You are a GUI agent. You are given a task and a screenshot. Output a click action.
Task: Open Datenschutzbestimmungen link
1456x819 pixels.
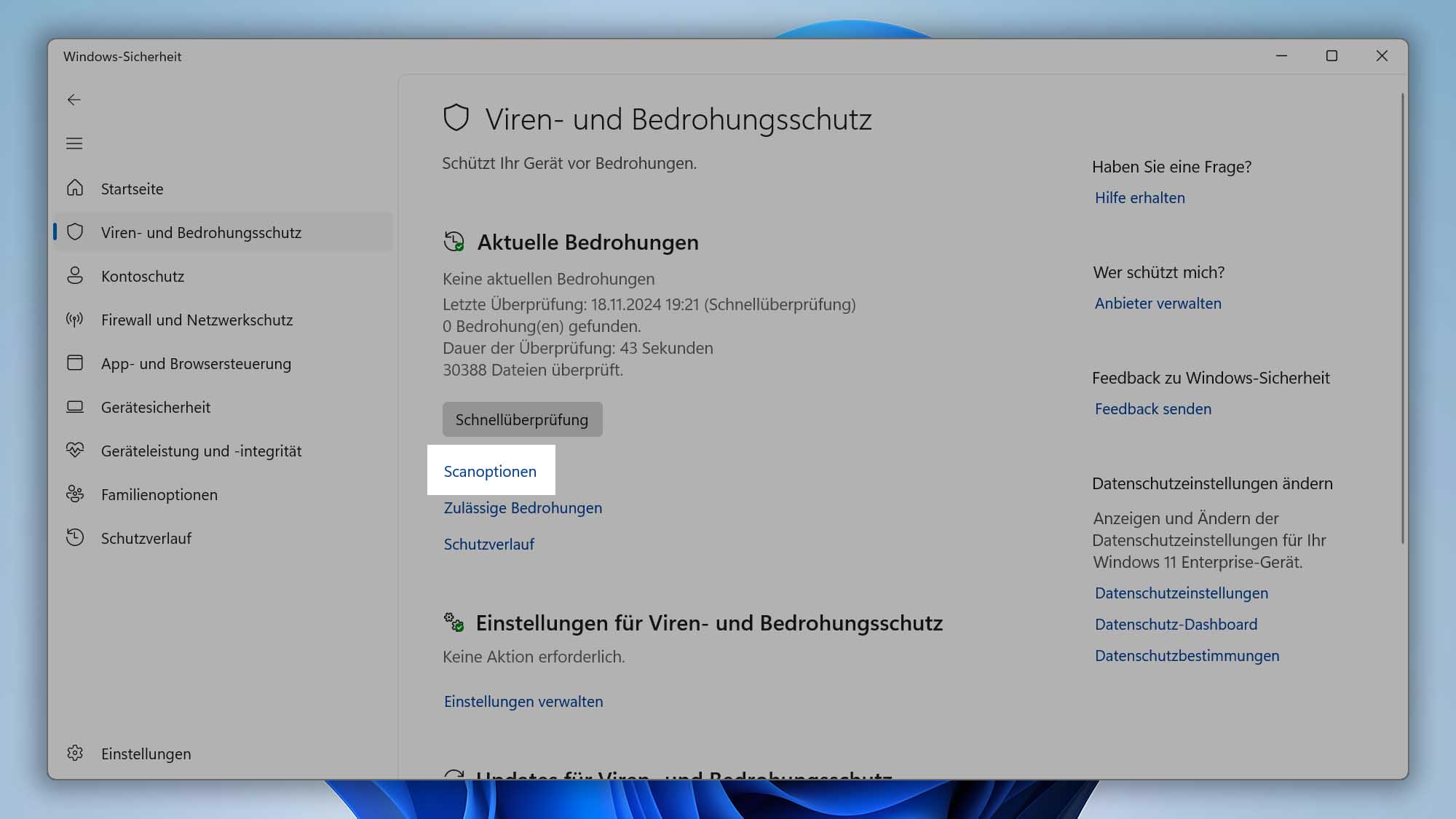tap(1187, 655)
